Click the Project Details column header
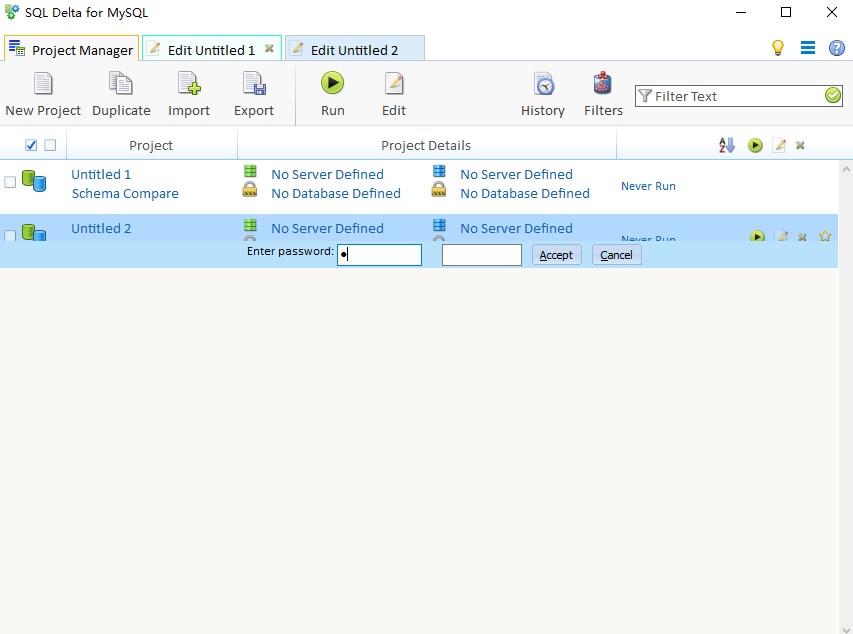This screenshot has height=634, width=853. click(426, 145)
